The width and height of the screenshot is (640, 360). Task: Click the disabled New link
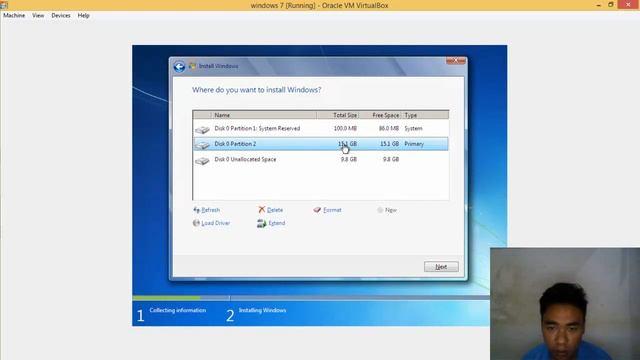click(391, 210)
